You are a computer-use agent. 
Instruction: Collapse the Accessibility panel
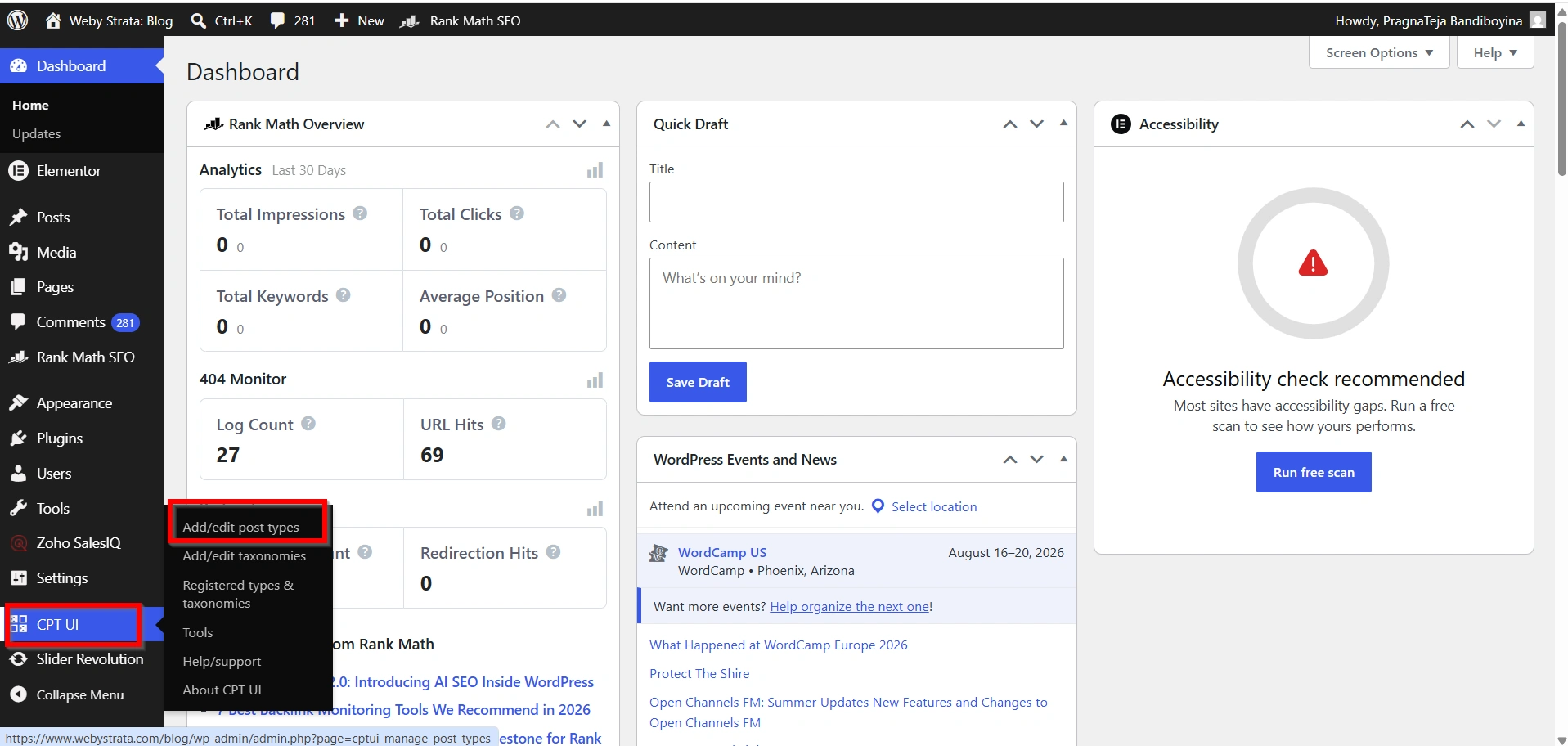[1521, 124]
